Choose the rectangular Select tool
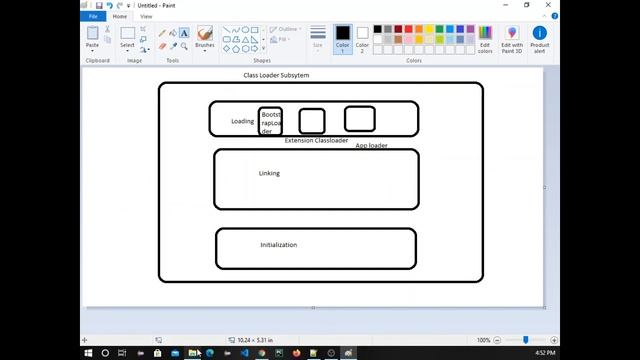The width and height of the screenshot is (640, 360). [127, 33]
